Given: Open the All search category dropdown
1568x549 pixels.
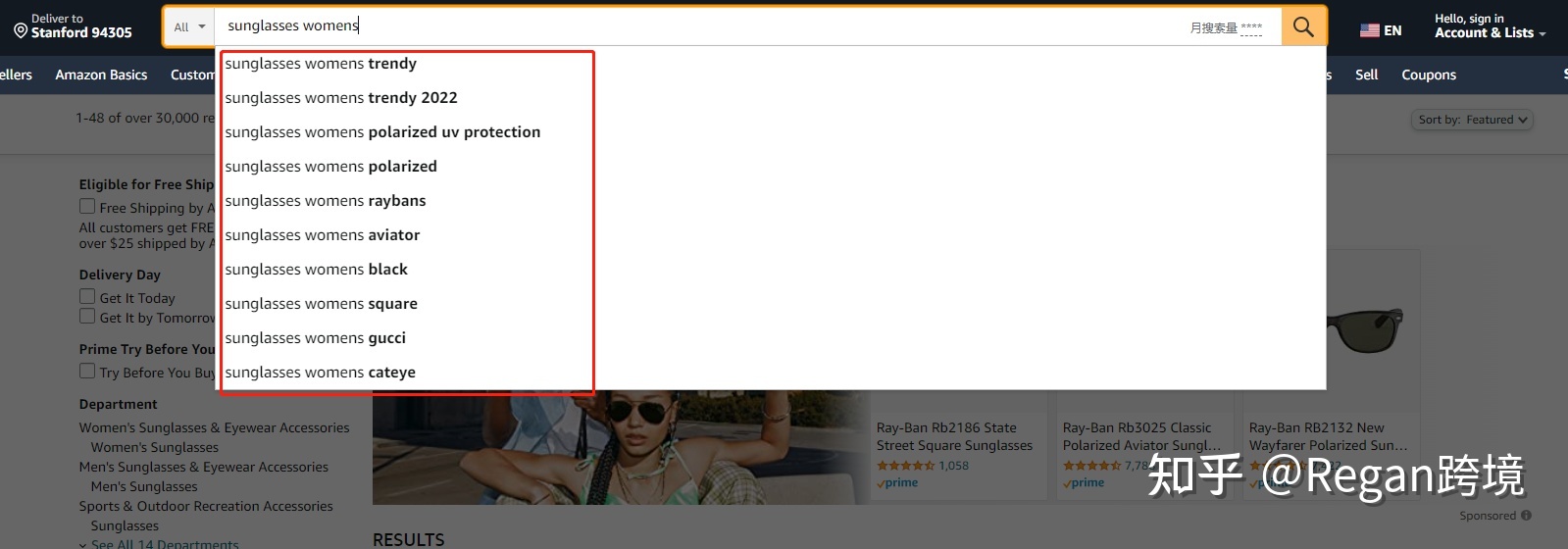Looking at the screenshot, I should pos(189,26).
